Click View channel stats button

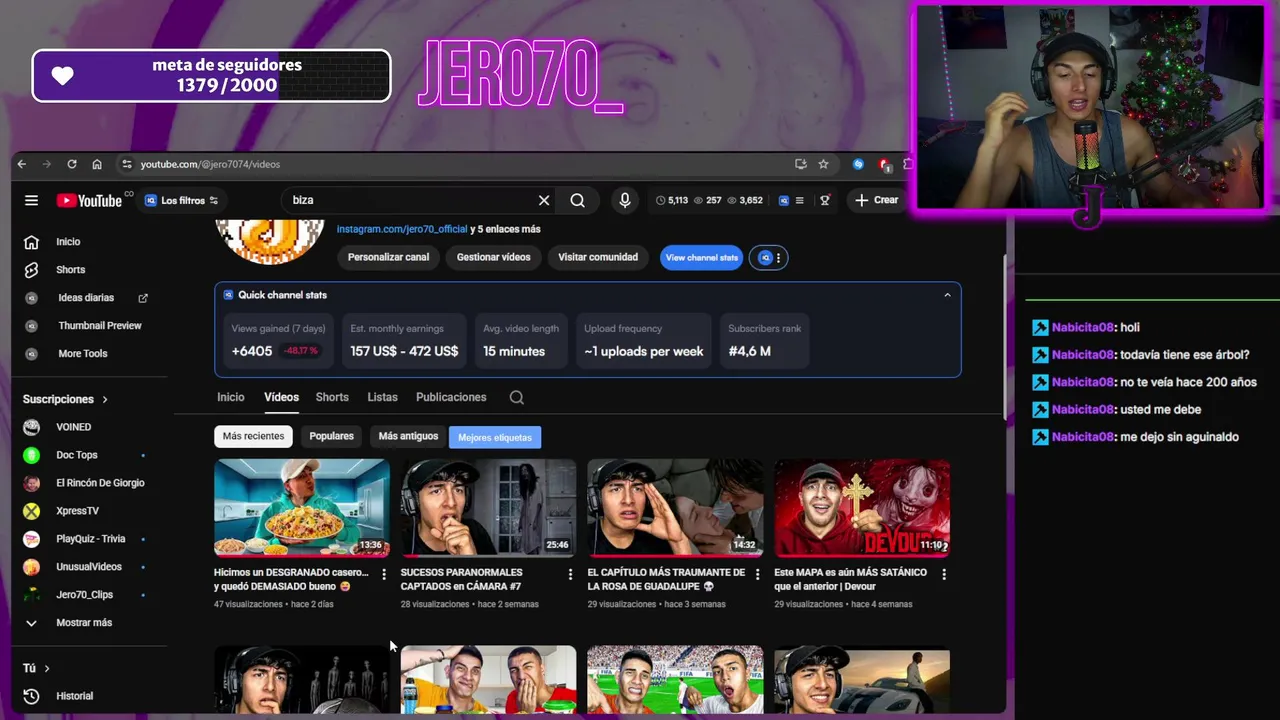[702, 258]
